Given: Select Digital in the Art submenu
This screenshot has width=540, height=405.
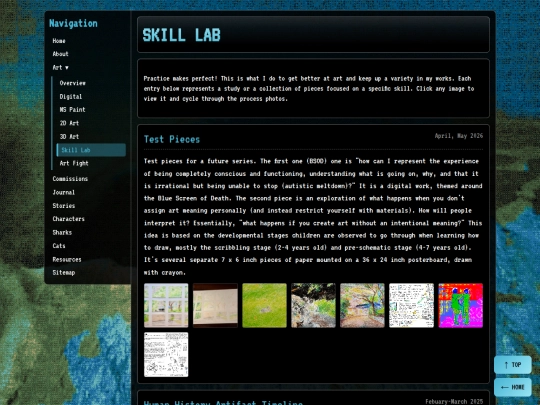Looking at the screenshot, I should pyautogui.click(x=71, y=96).
